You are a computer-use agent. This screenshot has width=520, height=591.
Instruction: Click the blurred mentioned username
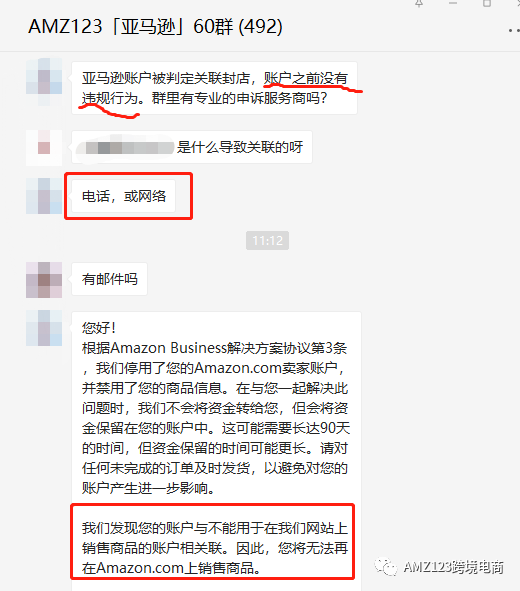click(125, 148)
